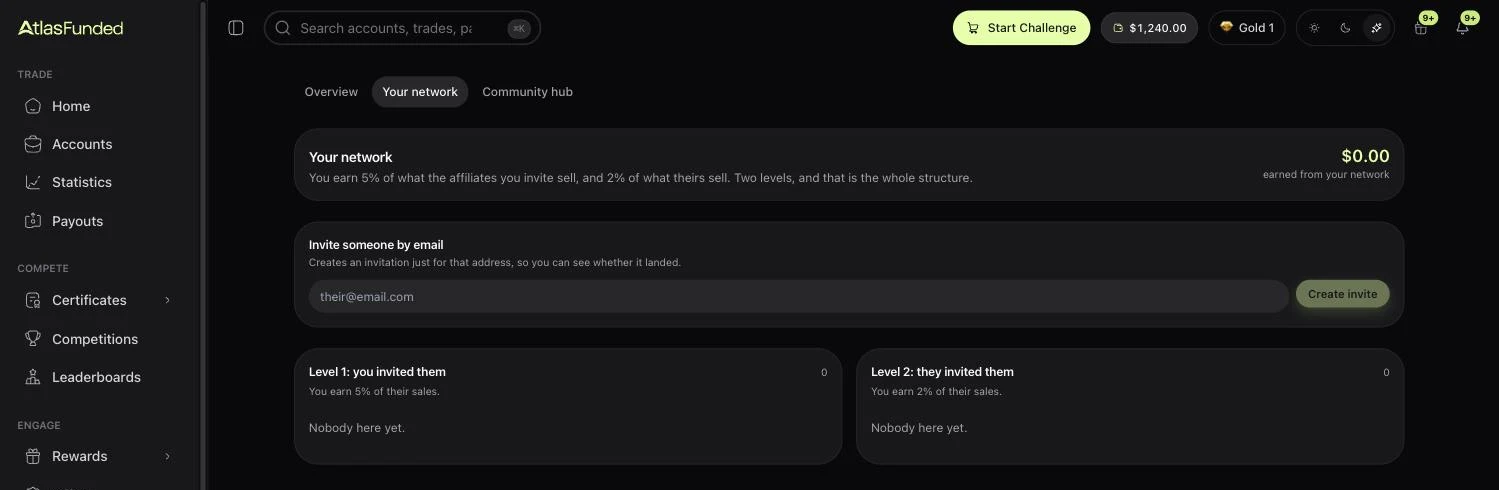Image resolution: width=1499 pixels, height=490 pixels.
Task: Select the sparkle theme toggle
Action: click(x=1376, y=28)
